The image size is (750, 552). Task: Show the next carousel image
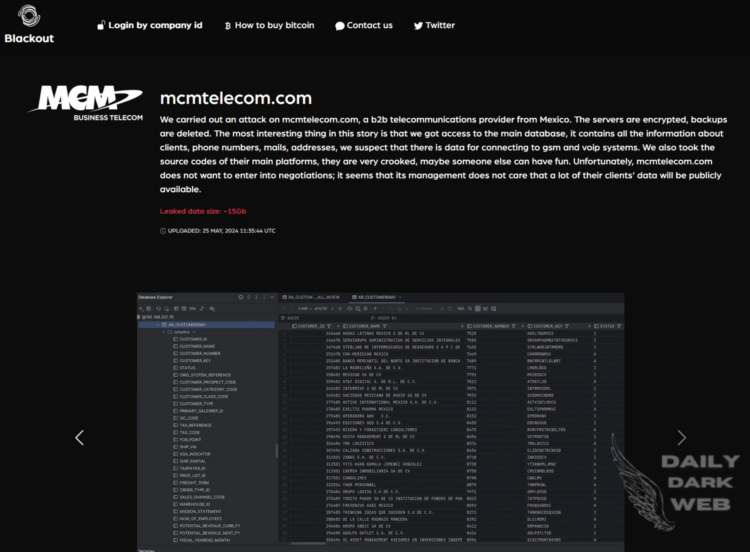[x=682, y=437]
